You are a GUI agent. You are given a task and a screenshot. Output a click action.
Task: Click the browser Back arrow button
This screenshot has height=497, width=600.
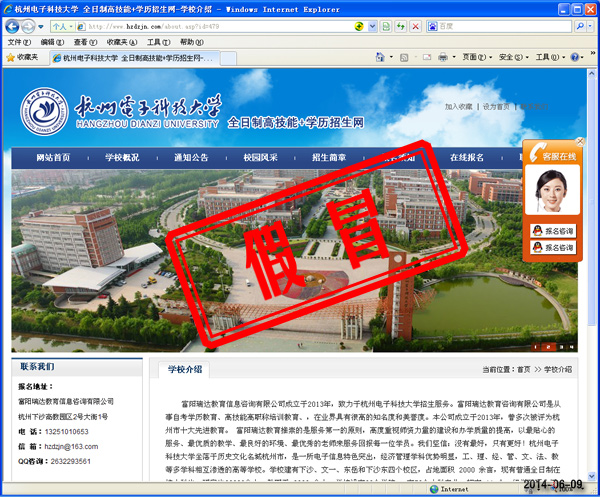click(x=12, y=26)
